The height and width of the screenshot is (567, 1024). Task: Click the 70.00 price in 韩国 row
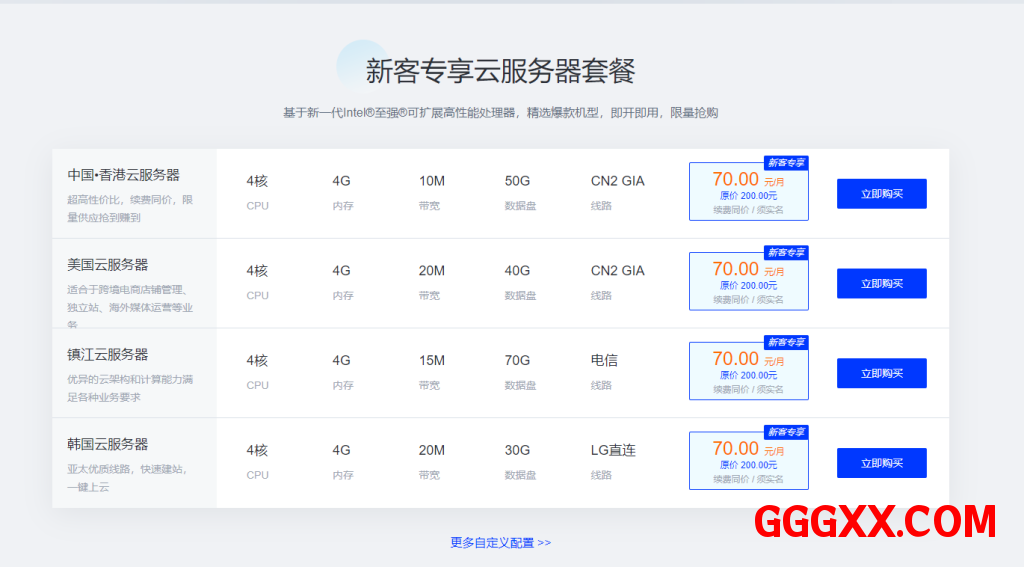pyautogui.click(x=735, y=449)
